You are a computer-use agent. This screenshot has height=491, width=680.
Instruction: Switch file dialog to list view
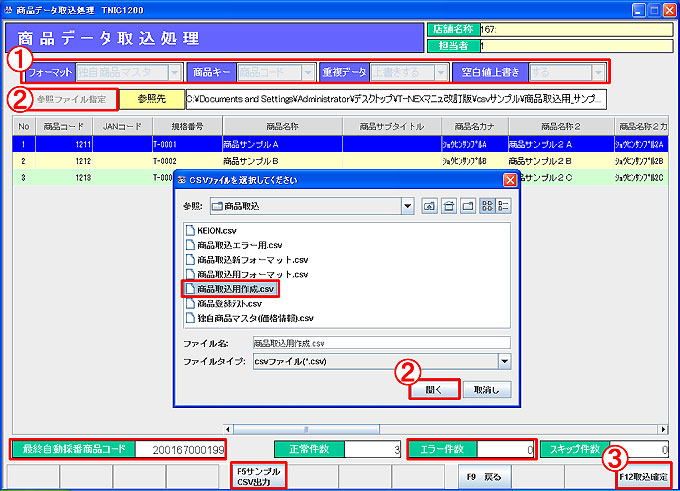[486, 206]
